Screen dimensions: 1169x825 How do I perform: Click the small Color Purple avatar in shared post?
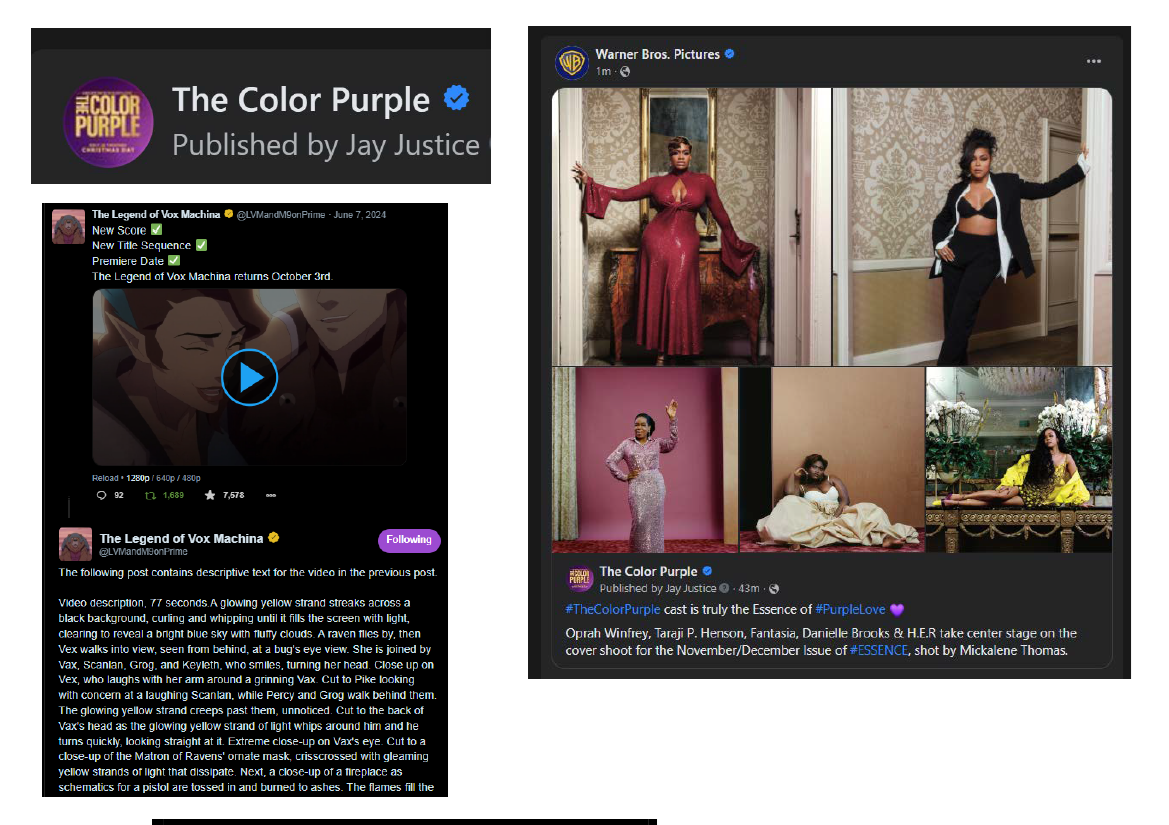pos(579,578)
